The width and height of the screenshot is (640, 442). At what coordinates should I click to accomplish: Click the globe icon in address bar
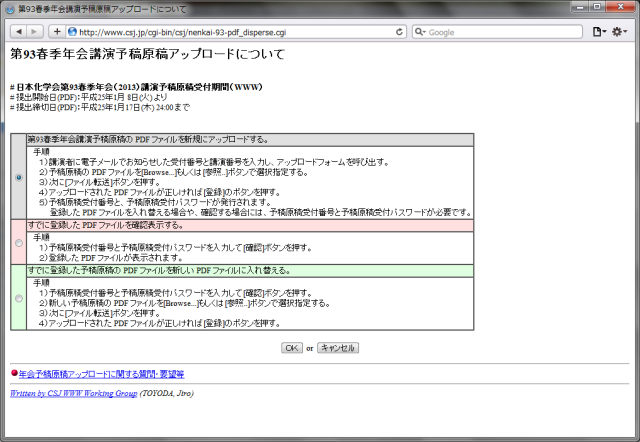coord(72,31)
